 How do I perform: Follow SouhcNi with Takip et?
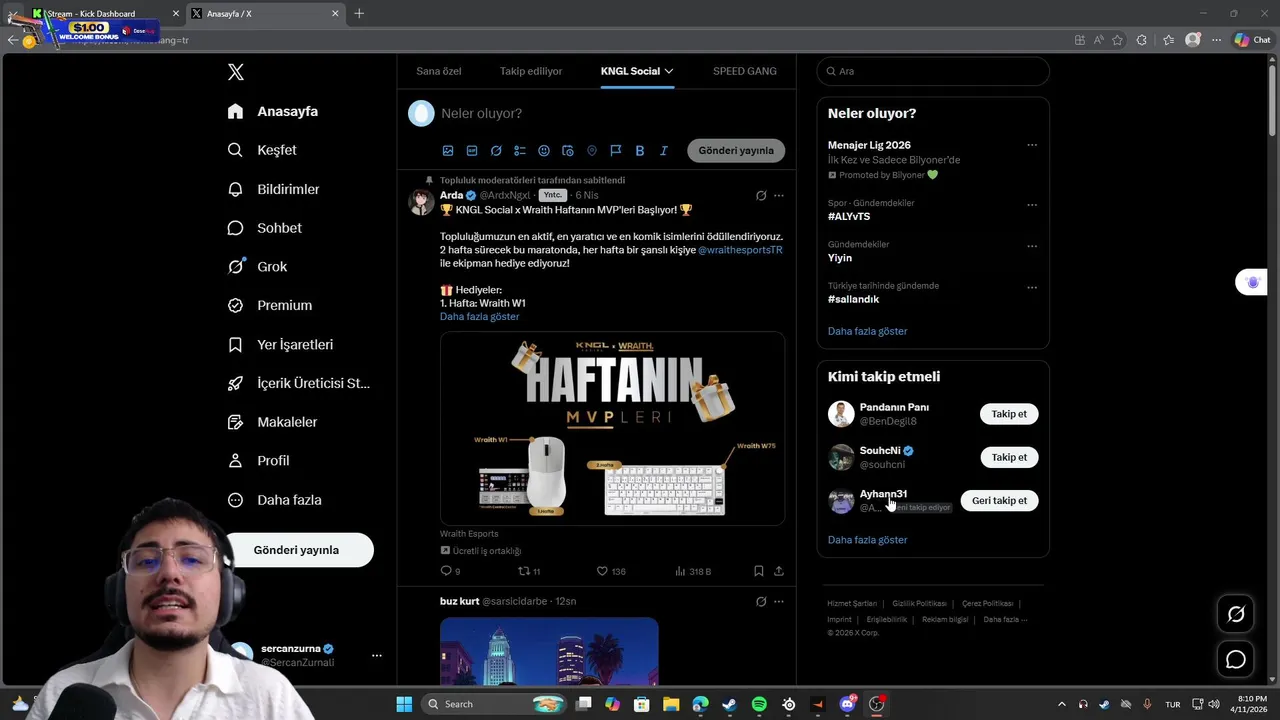1009,457
